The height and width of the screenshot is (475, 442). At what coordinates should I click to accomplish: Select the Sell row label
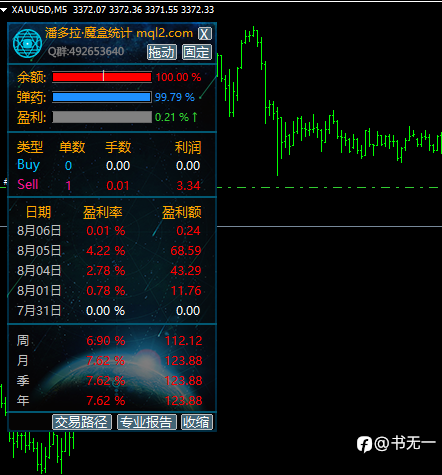[x=28, y=184]
